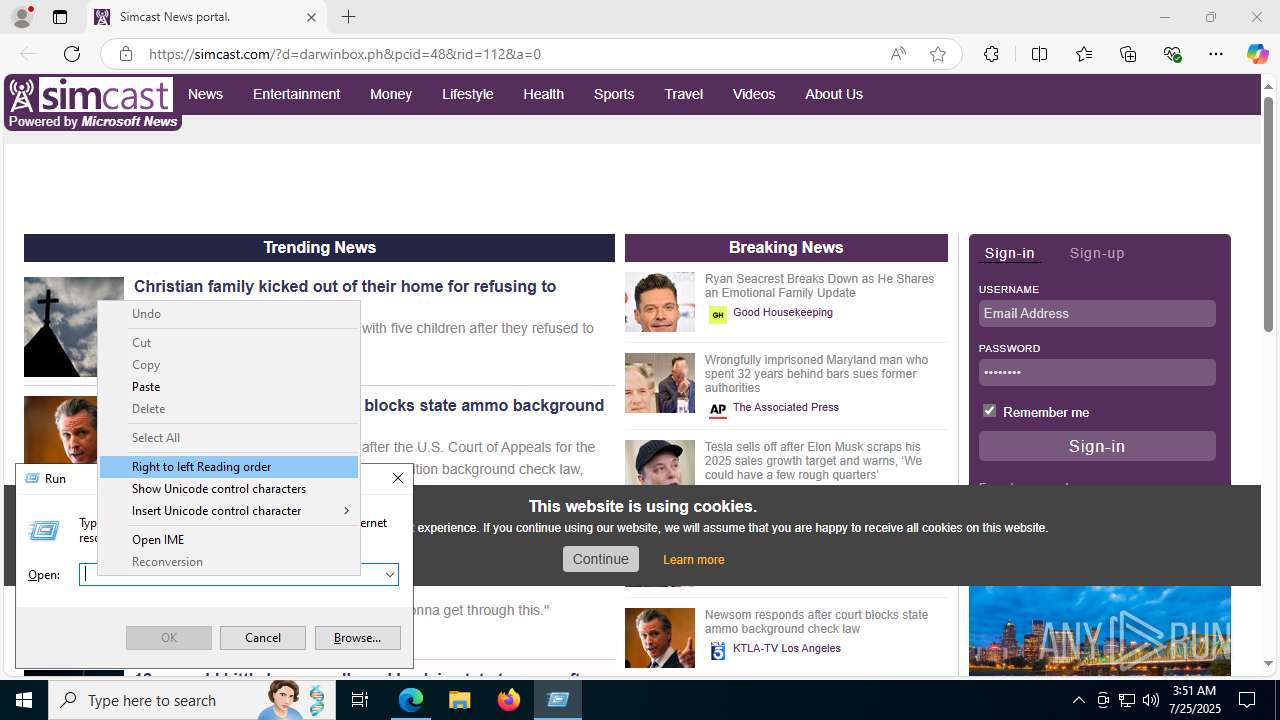Click Cancel in the Run dialog
Image resolution: width=1280 pixels, height=720 pixels.
[263, 638]
